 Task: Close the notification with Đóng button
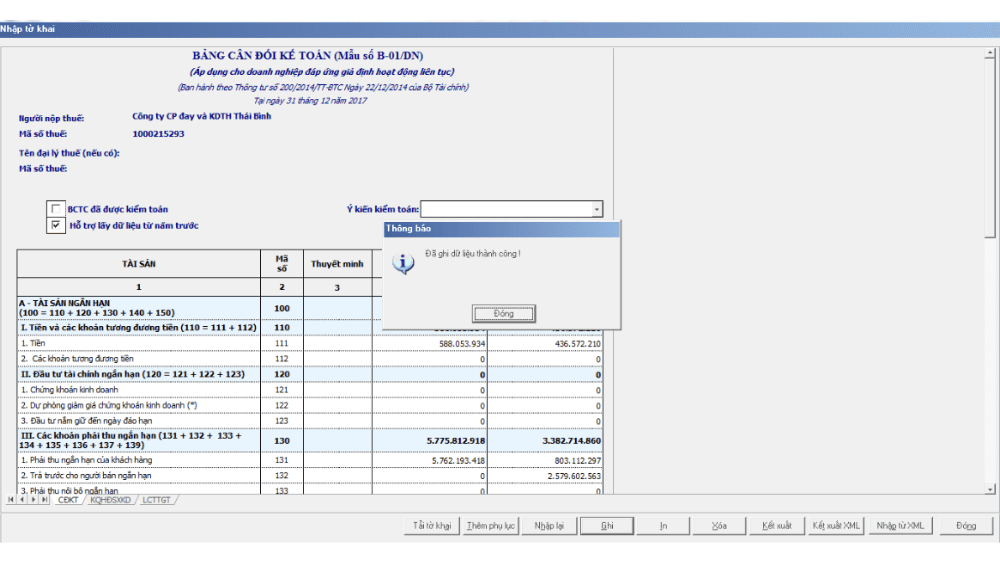point(503,313)
